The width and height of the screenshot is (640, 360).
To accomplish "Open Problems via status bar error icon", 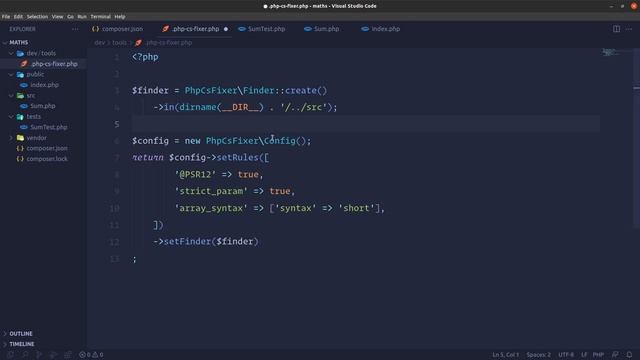I will 82,355.
